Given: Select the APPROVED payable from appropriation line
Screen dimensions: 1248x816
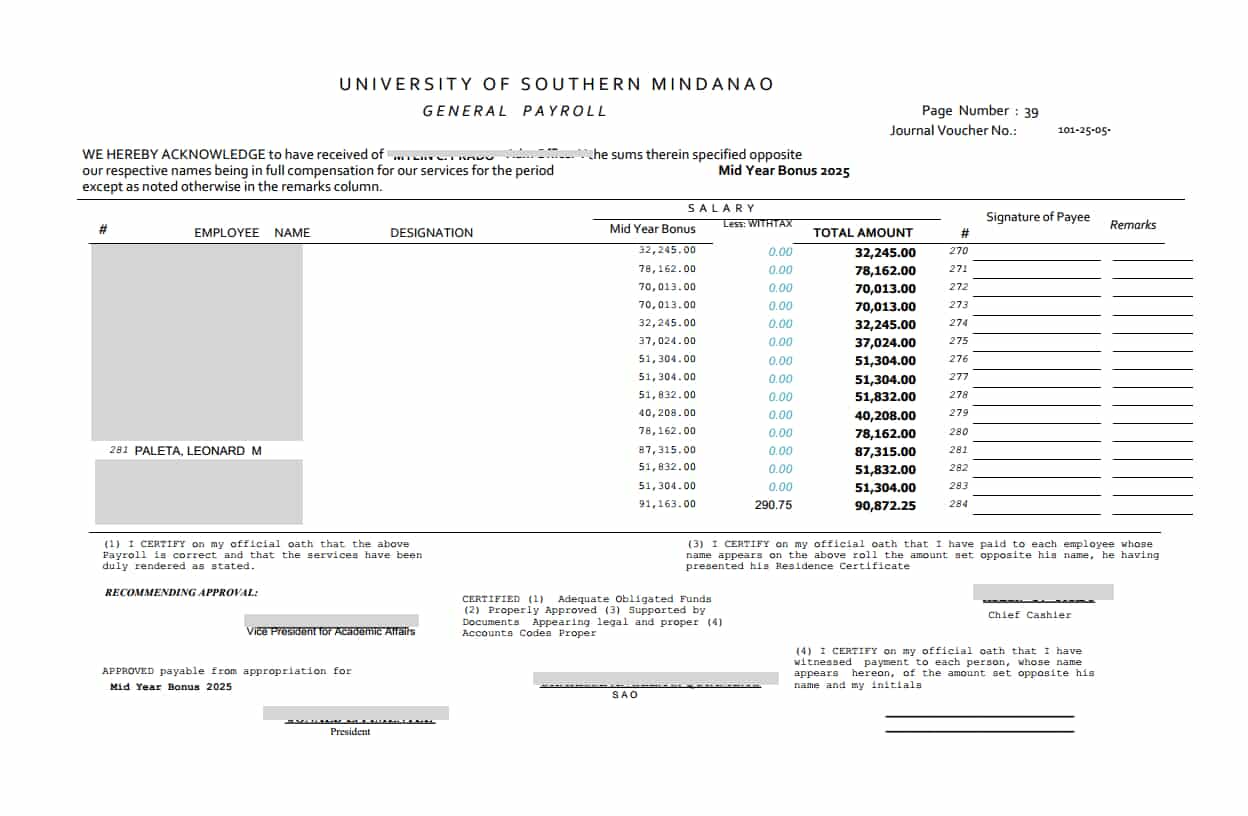Looking at the screenshot, I should (227, 671).
